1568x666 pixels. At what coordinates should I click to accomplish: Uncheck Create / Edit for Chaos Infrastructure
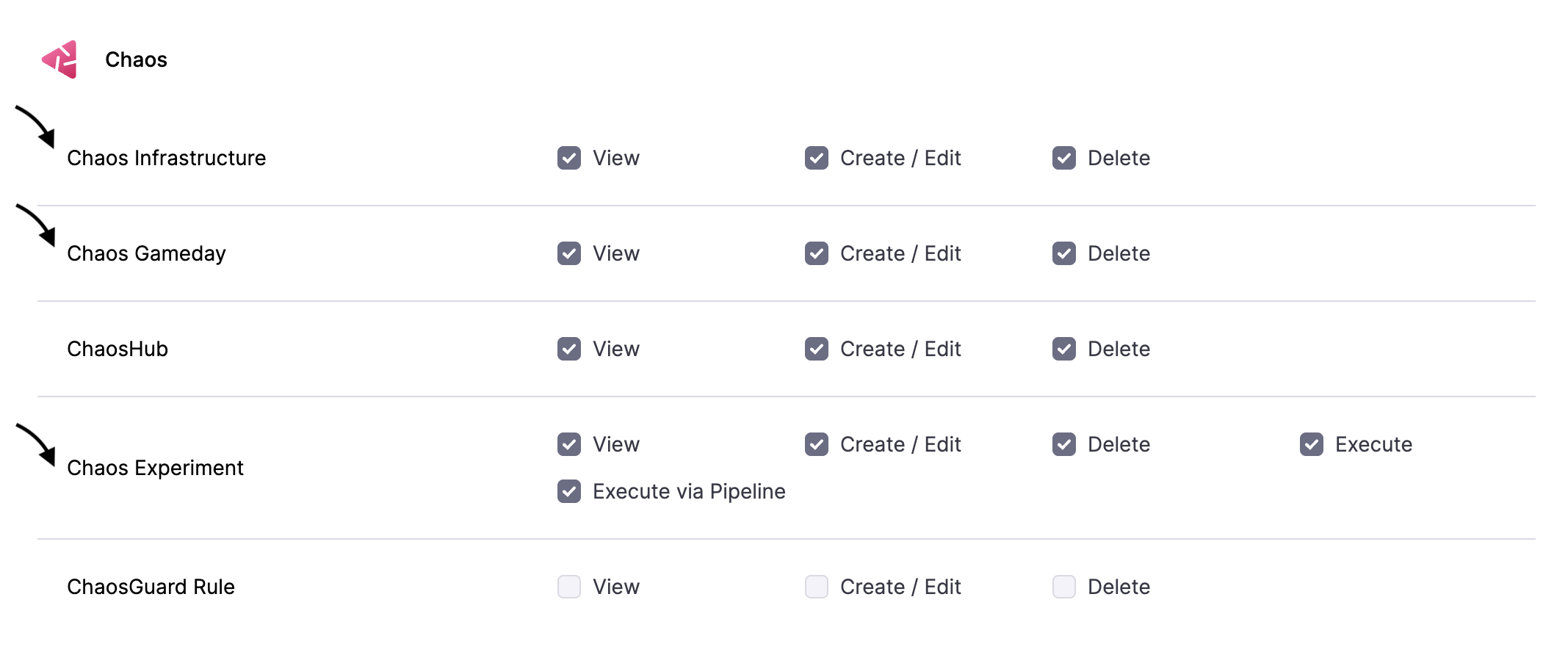pos(817,158)
